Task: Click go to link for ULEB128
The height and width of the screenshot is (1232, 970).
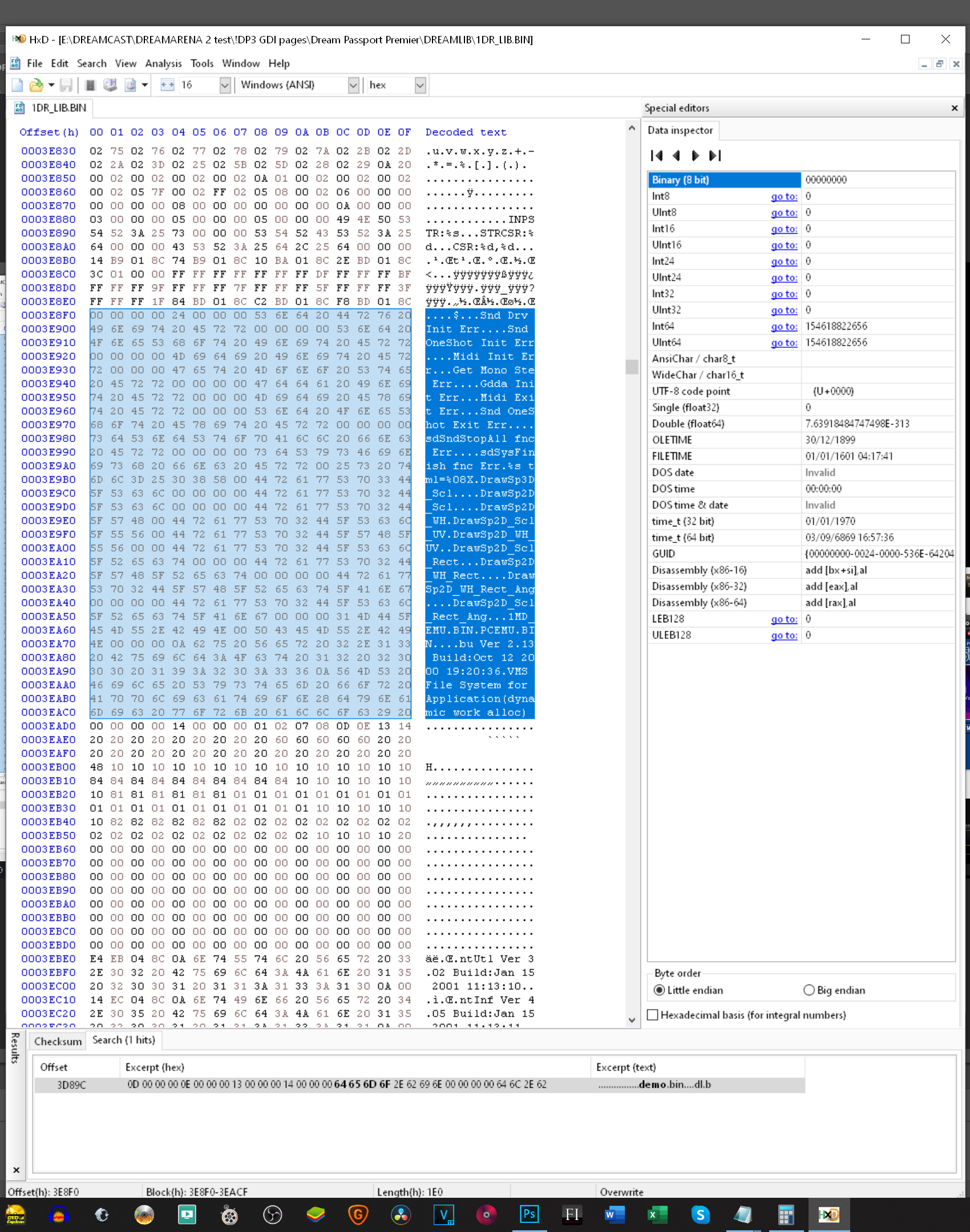Action: click(784, 635)
